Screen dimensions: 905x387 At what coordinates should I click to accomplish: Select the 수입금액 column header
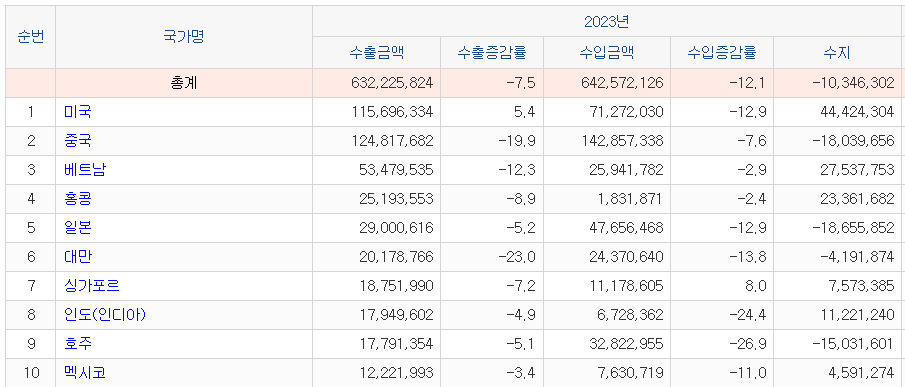[x=607, y=53]
